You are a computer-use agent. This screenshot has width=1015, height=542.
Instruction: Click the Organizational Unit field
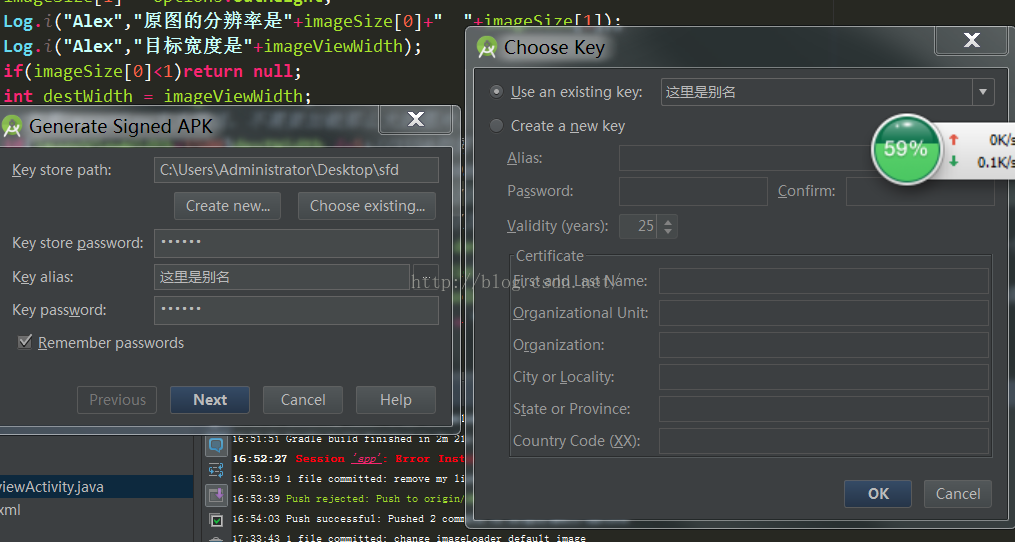[x=824, y=313]
